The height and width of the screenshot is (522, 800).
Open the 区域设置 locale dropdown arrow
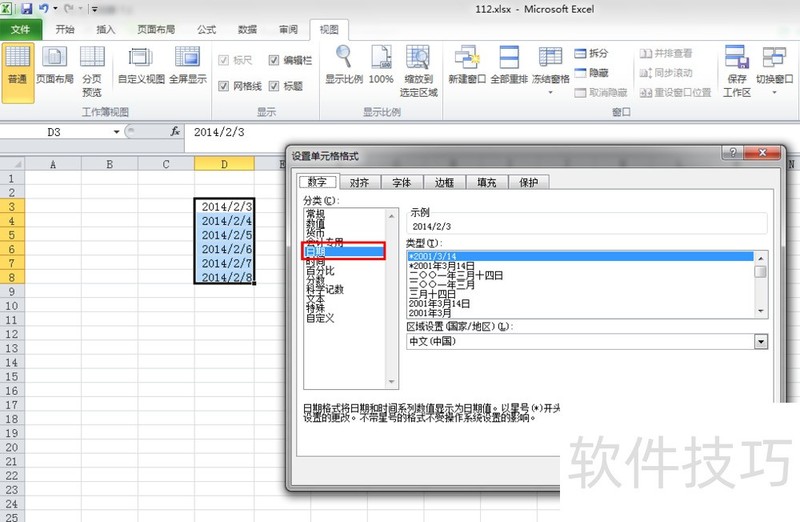coord(761,341)
